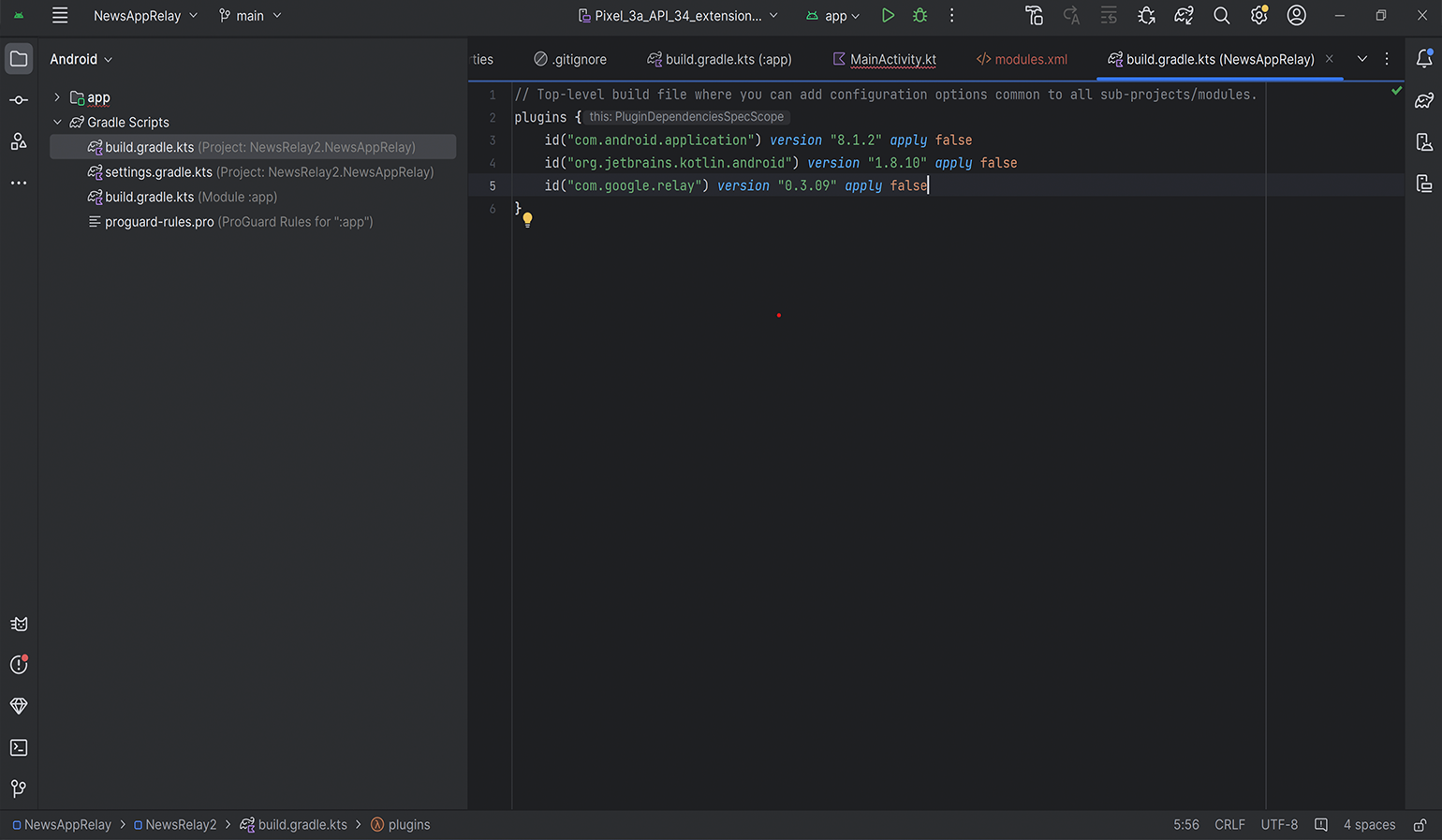This screenshot has height=840, width=1442.
Task: Open the Logcat tool window
Action: click(x=19, y=625)
